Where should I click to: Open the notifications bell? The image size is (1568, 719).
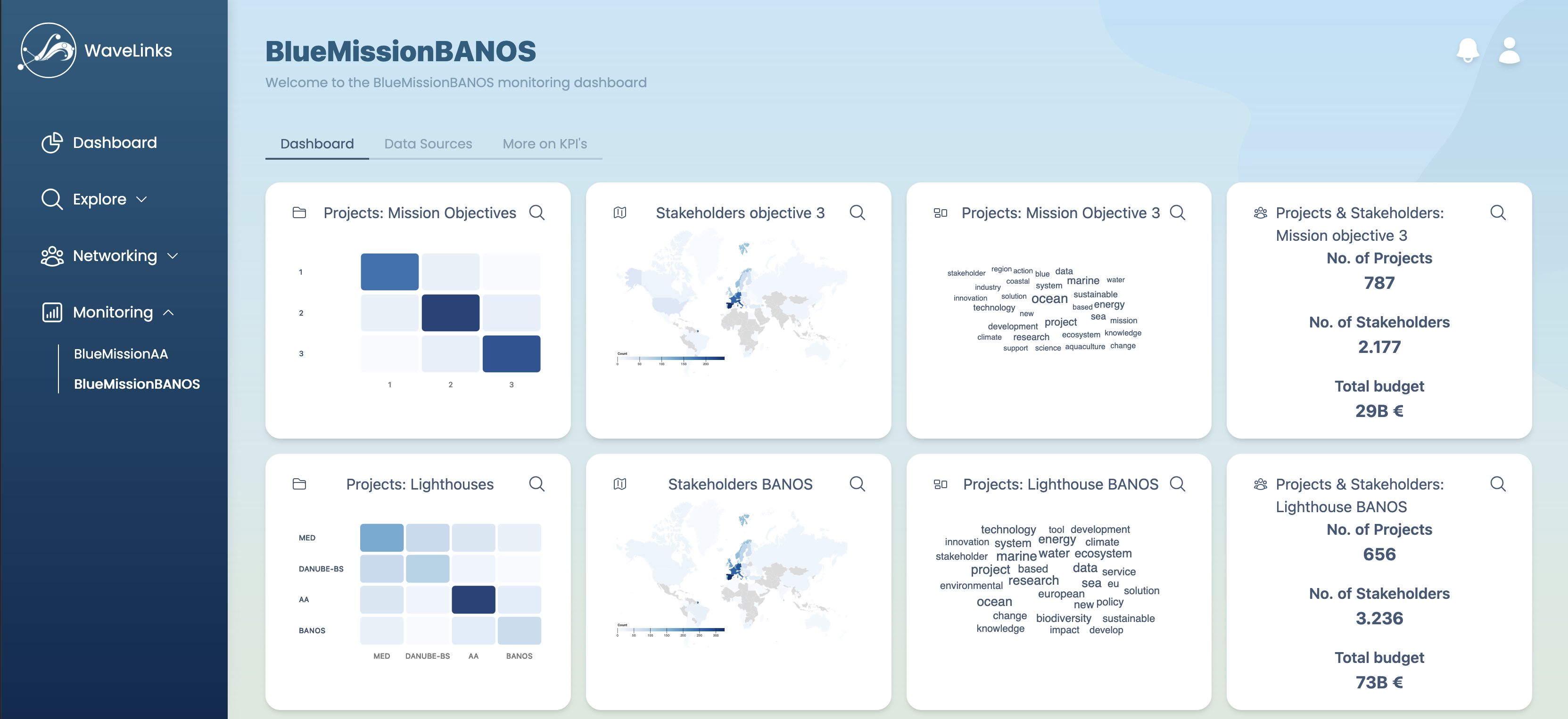click(x=1468, y=50)
